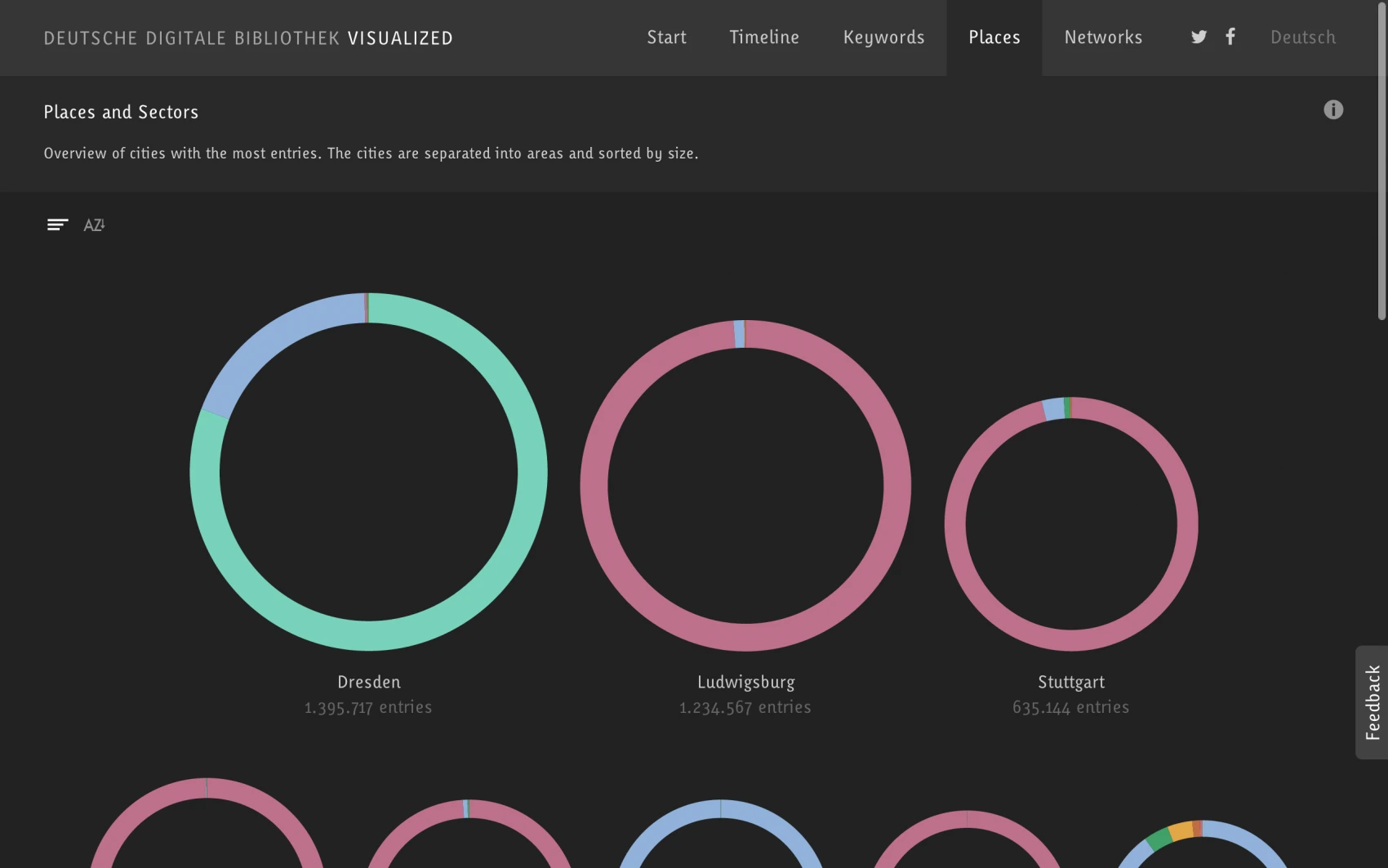1388x868 pixels.
Task: Click the vertical page scrollbar
Action: coord(1381,163)
